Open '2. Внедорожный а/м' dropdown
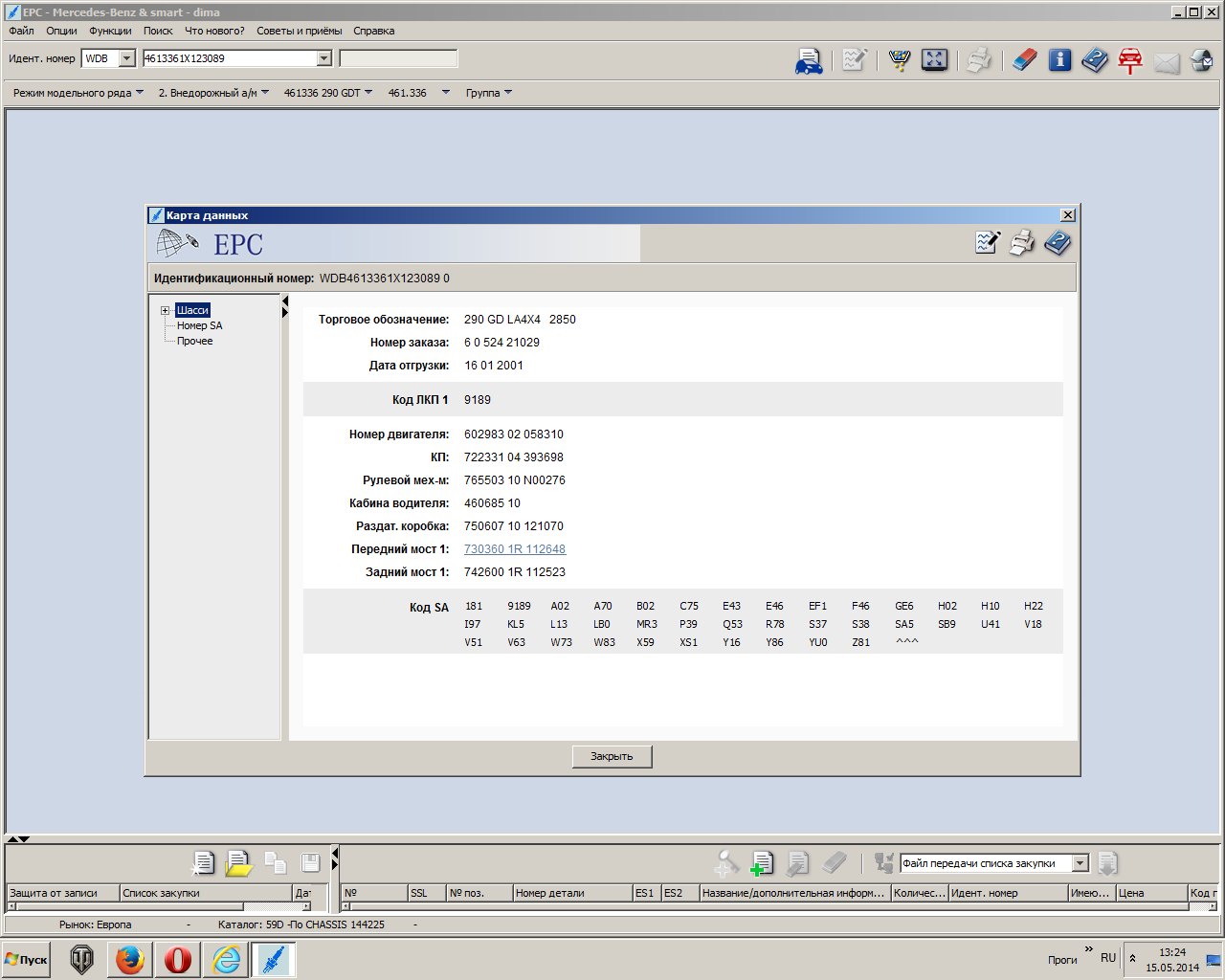1225x980 pixels. tap(213, 93)
